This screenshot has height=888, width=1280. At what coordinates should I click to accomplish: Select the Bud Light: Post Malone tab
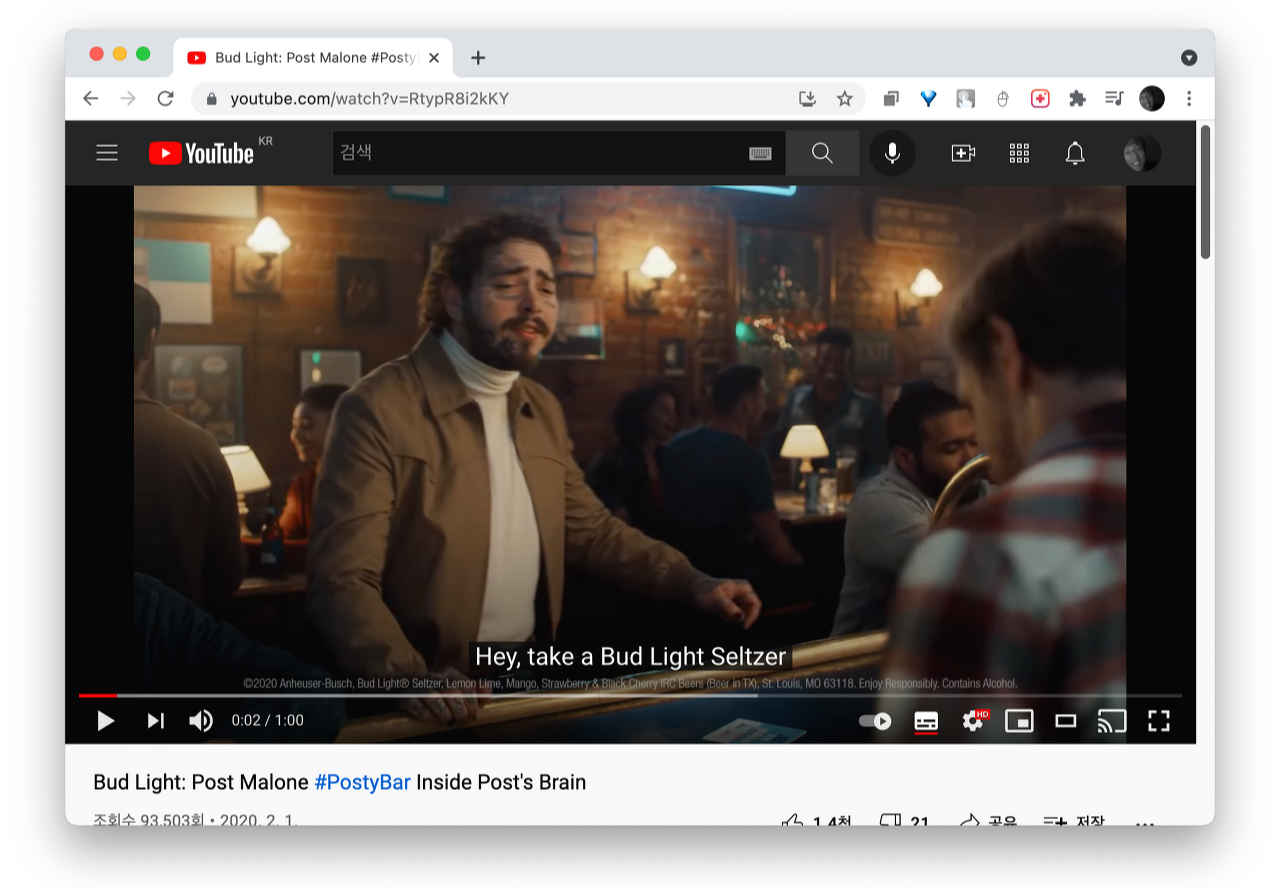(313, 58)
